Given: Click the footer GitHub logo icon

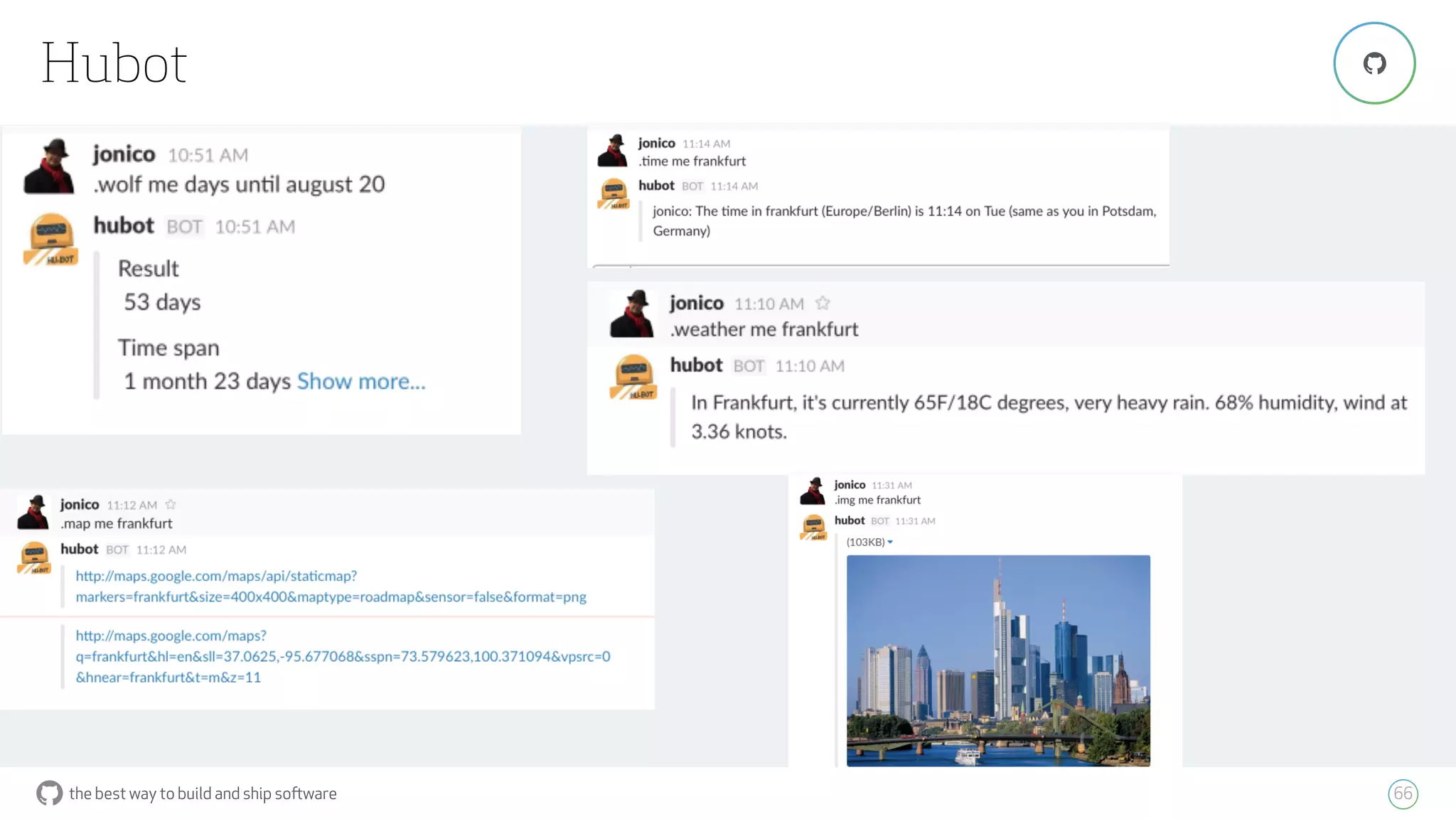Looking at the screenshot, I should tap(49, 793).
